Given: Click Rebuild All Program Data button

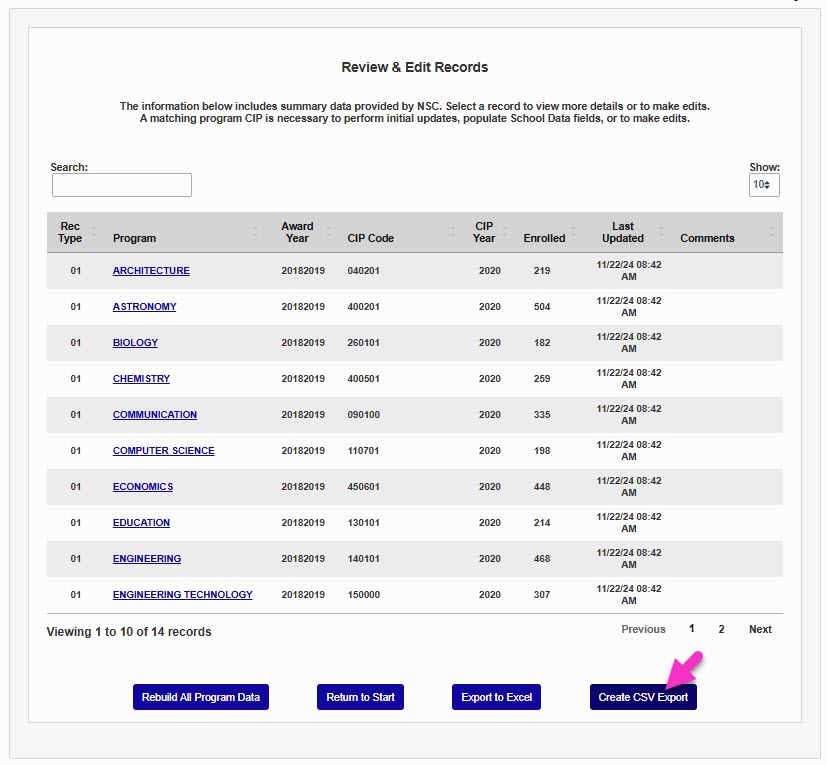Looking at the screenshot, I should (201, 697).
